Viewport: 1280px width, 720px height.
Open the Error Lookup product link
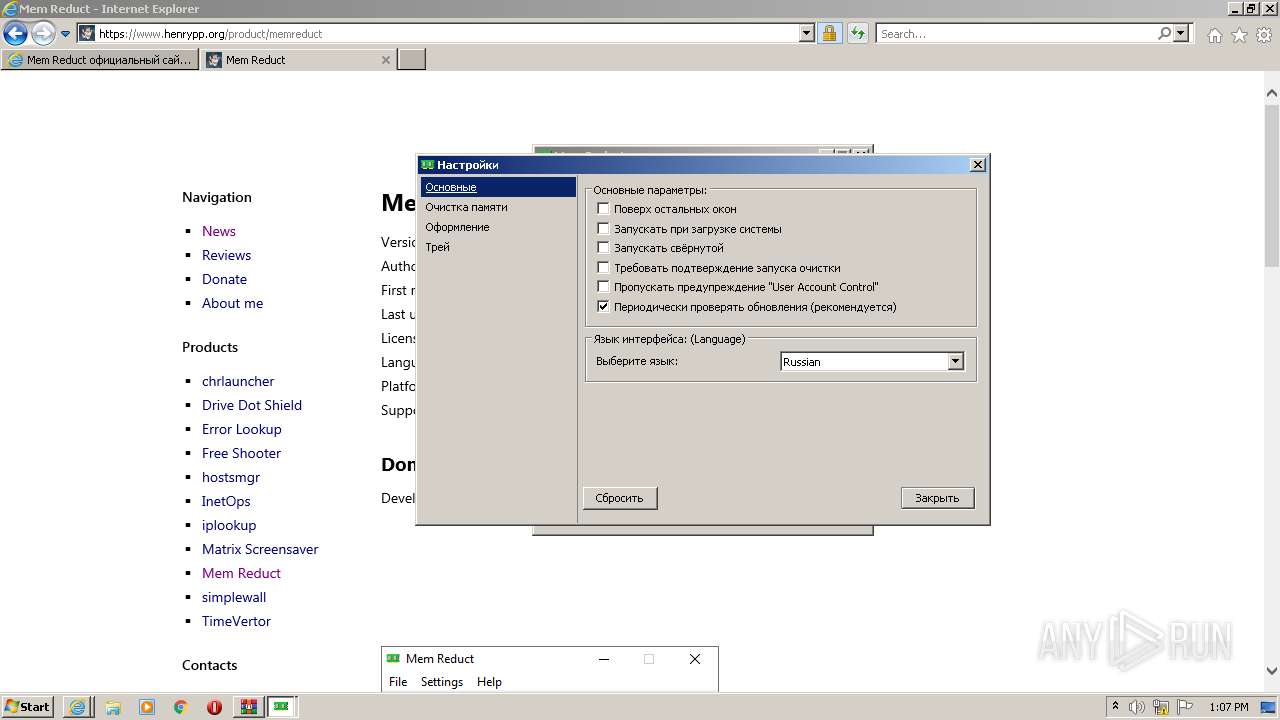click(242, 429)
